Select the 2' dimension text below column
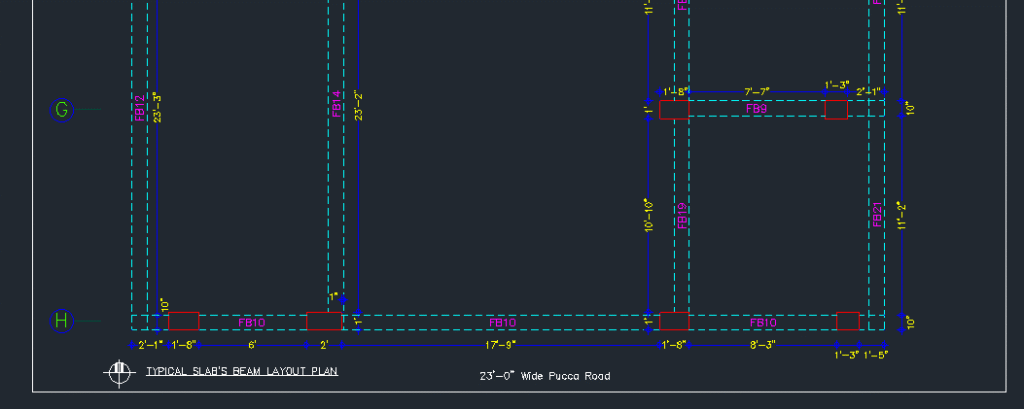The width and height of the screenshot is (1024, 409). [x=324, y=344]
